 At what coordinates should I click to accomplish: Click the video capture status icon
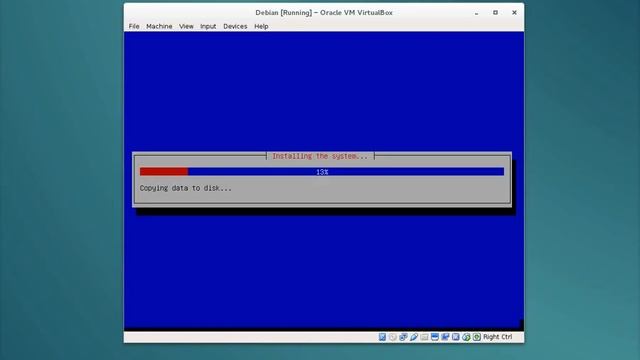[445, 337]
